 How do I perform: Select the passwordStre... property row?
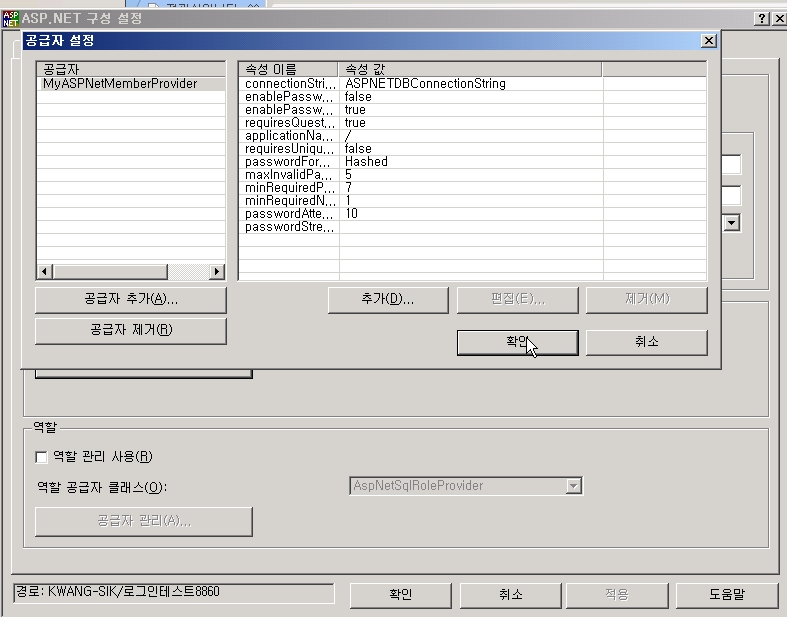click(x=472, y=227)
